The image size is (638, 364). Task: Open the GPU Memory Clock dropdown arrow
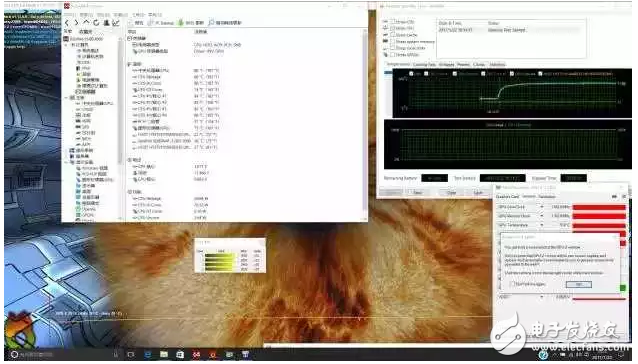coord(542,216)
